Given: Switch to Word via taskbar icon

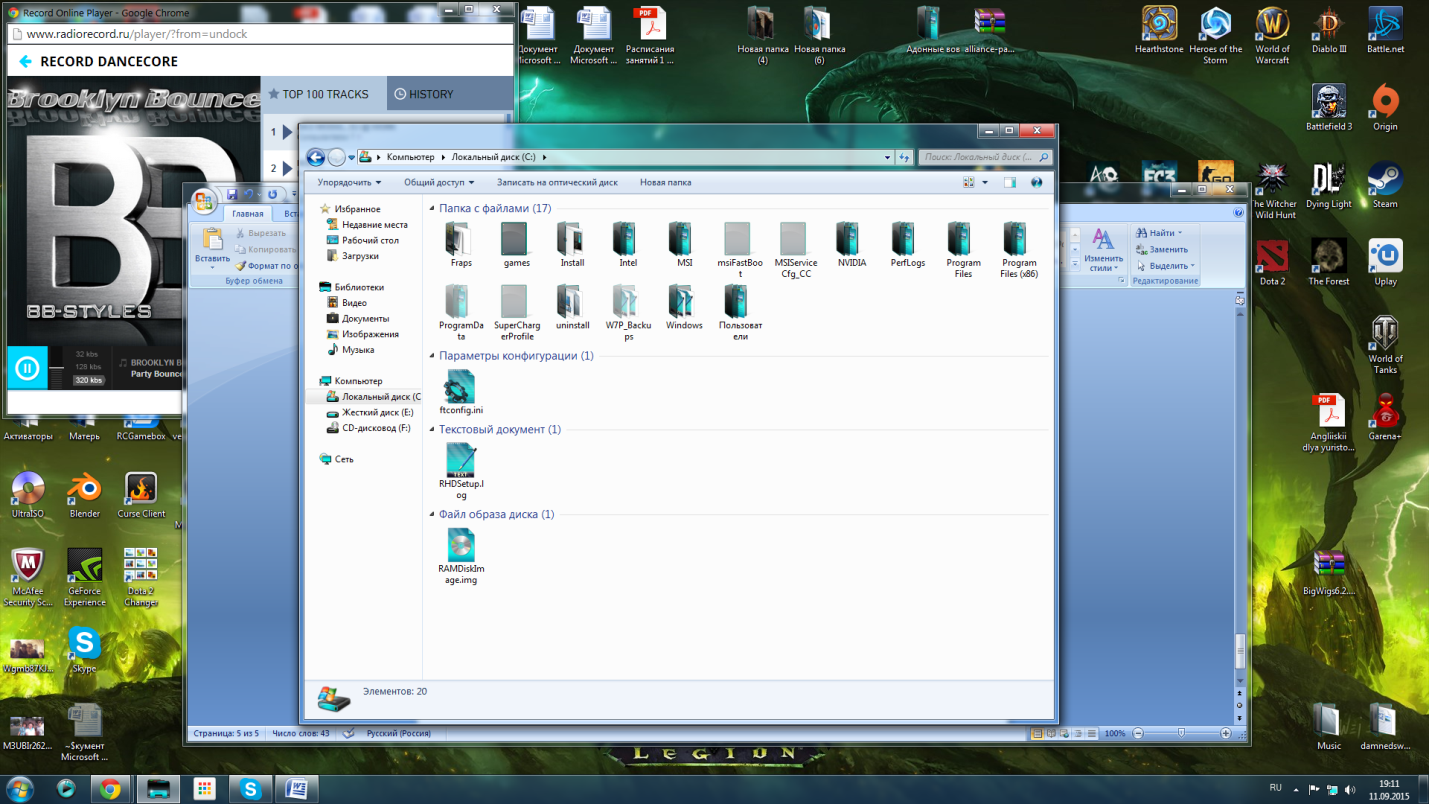Looking at the screenshot, I should coord(296,789).
